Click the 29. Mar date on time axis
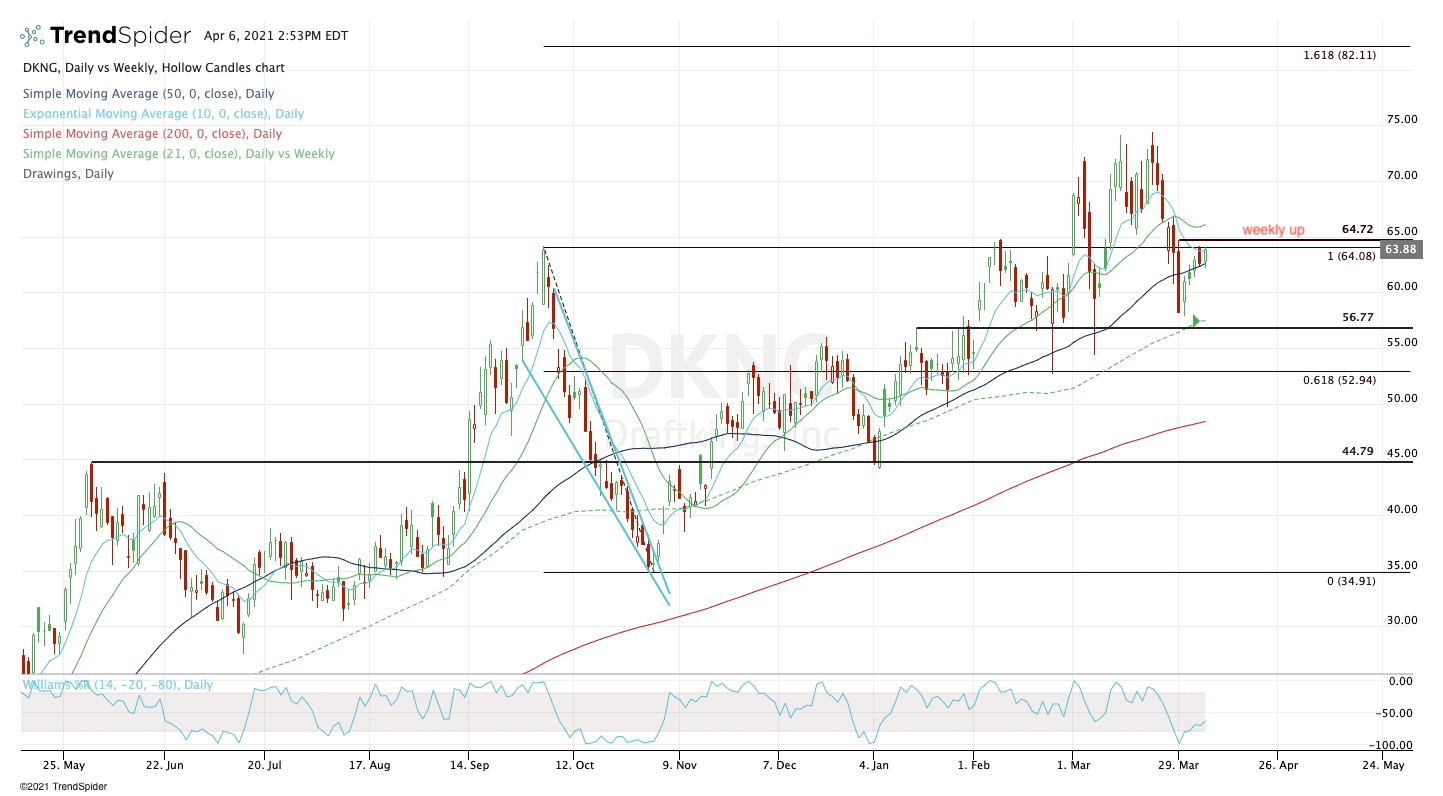Screen dimensions: 1443x796 coord(1177,764)
